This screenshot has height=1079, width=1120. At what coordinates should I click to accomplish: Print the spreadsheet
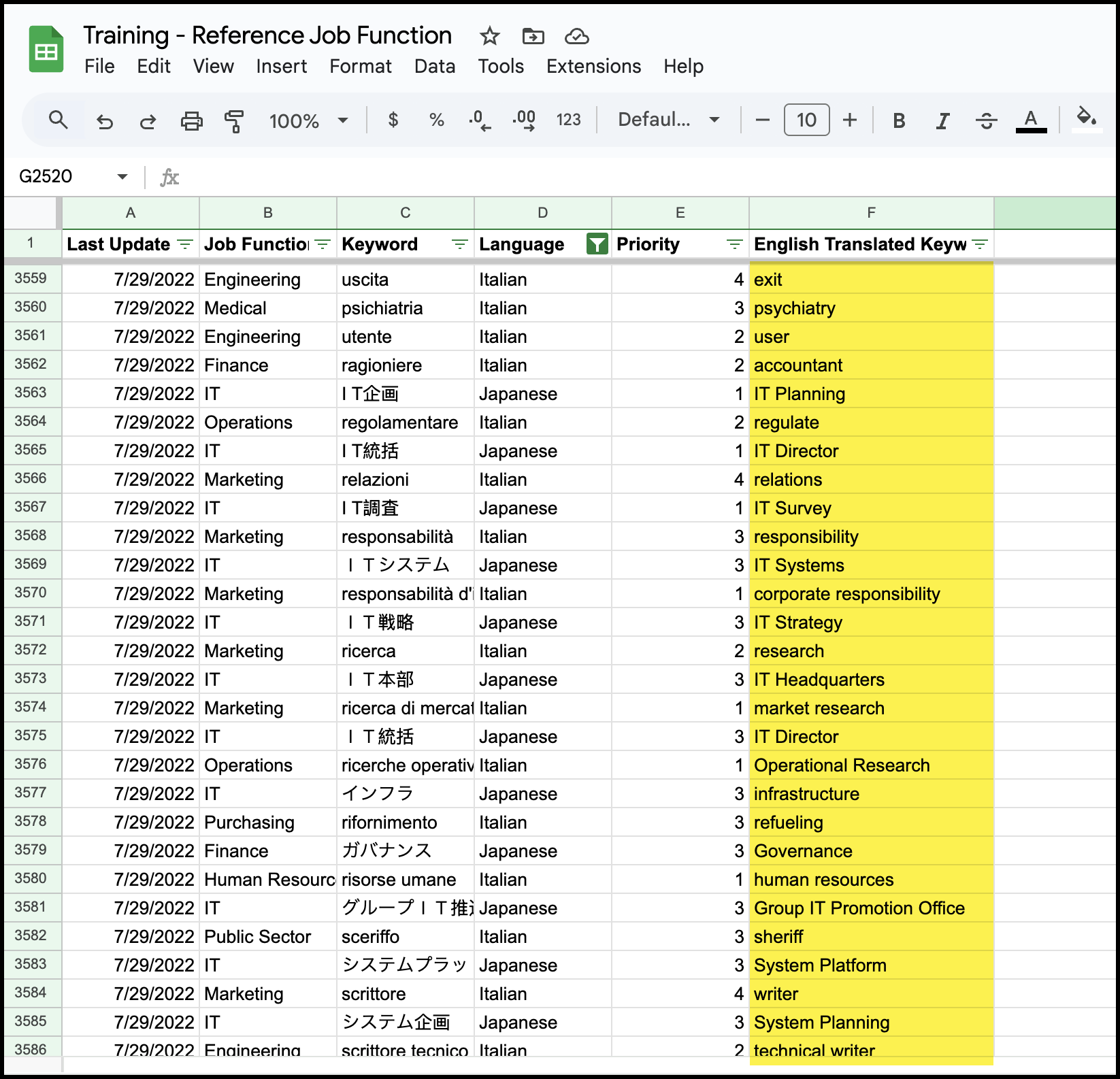coord(191,121)
